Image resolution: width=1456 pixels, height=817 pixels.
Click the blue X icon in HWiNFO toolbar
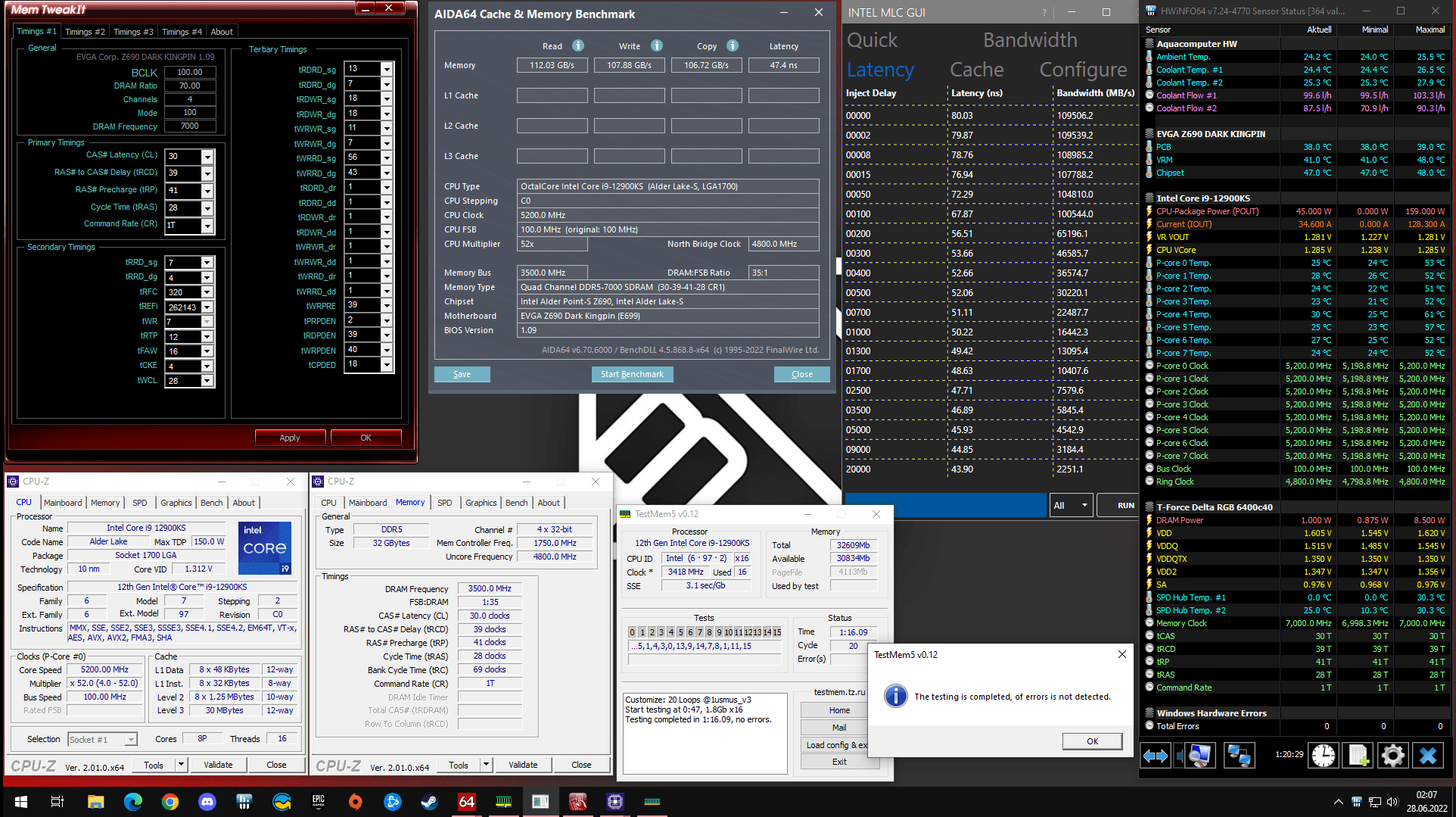point(1428,755)
